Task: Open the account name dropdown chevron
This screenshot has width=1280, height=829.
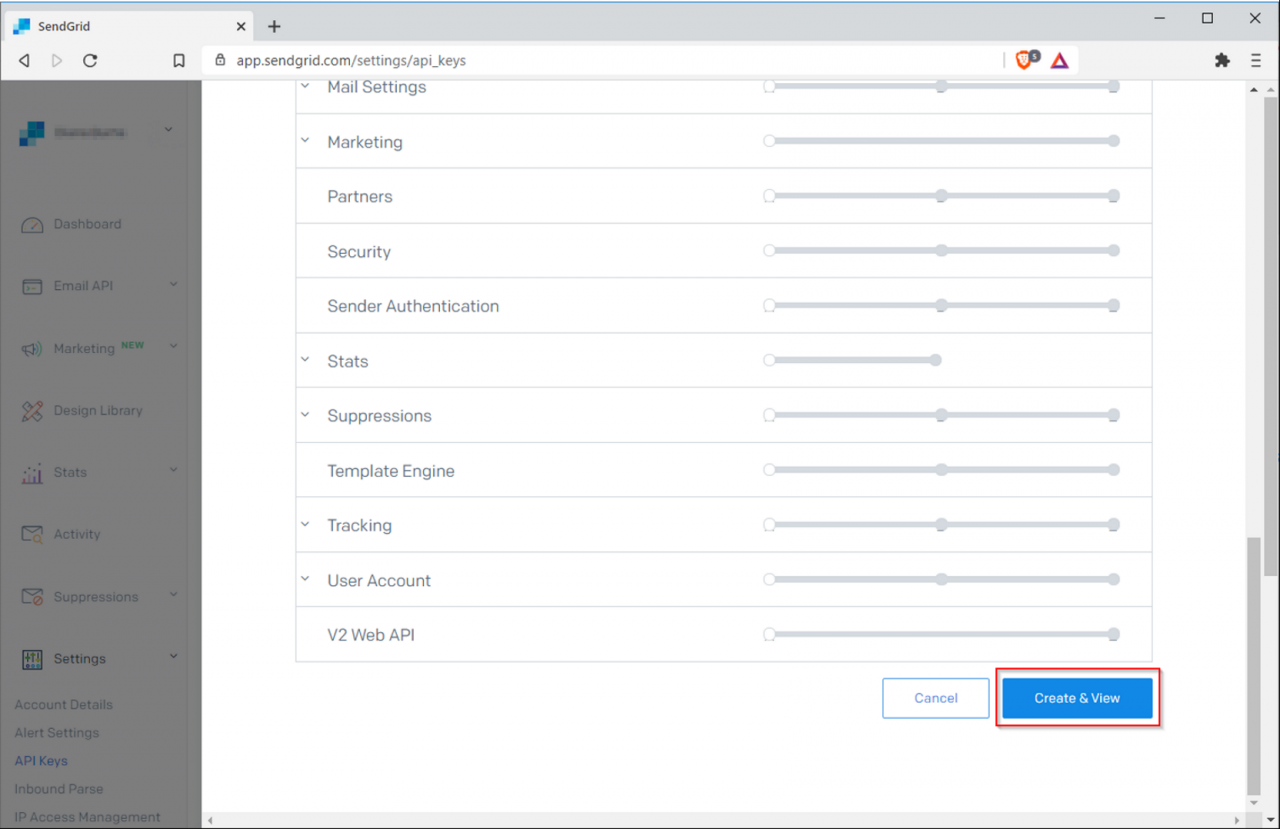Action: tap(168, 129)
